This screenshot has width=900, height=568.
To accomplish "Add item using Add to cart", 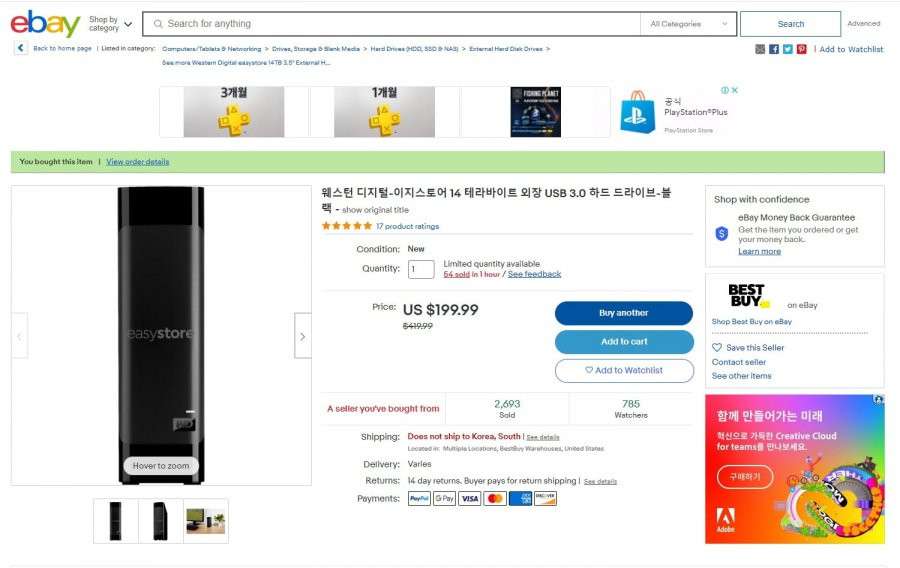I will point(624,342).
